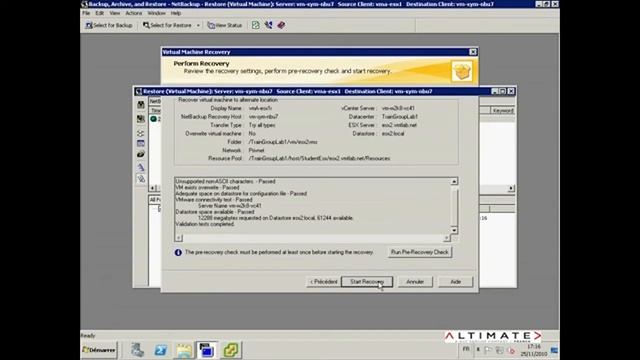
Task: Click 'VMware connectivity test - Passed' log line
Action: [213, 200]
